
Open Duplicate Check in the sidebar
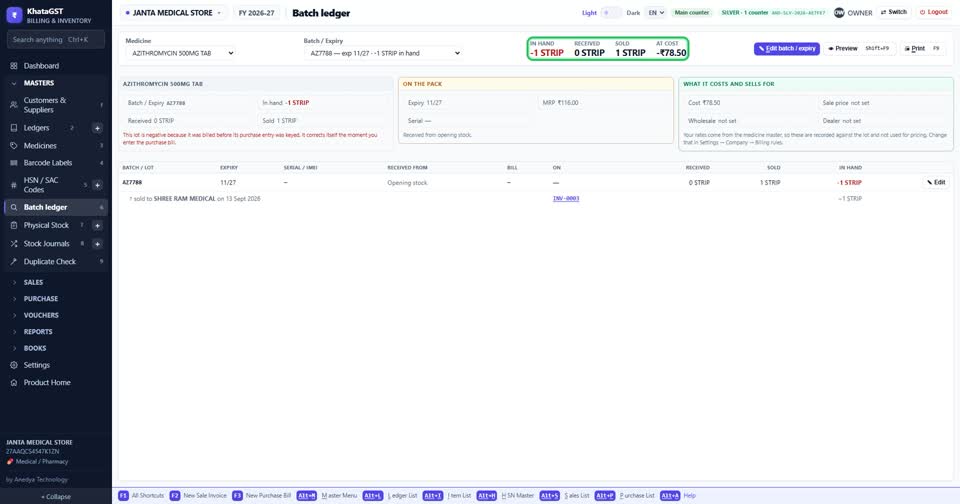pos(55,261)
